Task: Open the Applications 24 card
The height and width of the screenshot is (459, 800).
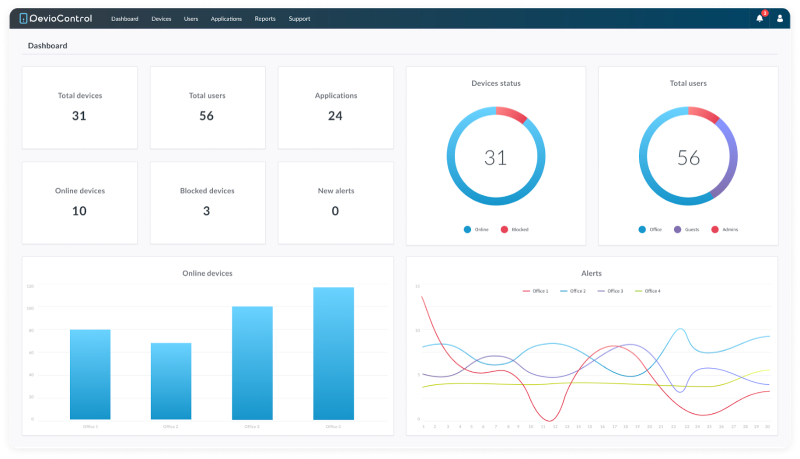Action: tap(336, 108)
